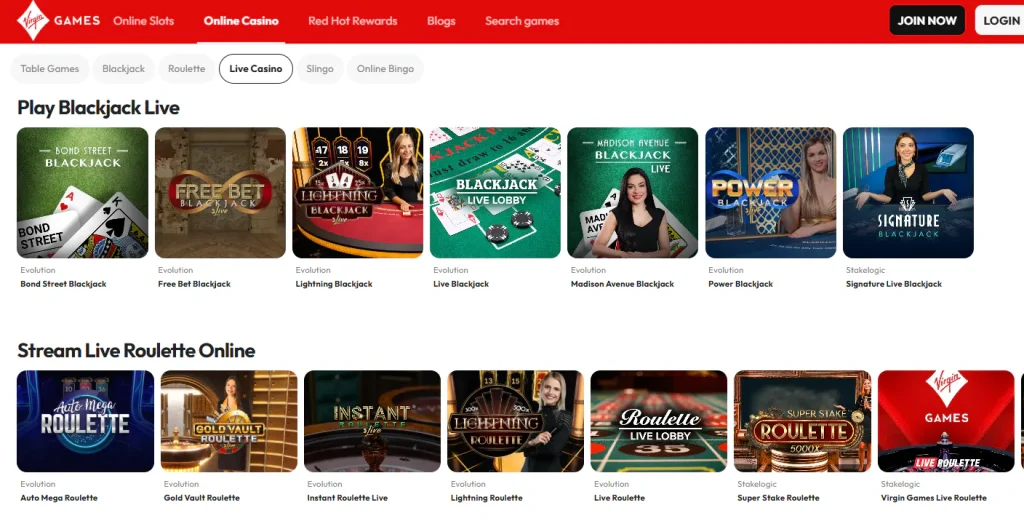Open Bond Street Blackjack thumbnail
The width and height of the screenshot is (1024, 521).
tap(82, 193)
